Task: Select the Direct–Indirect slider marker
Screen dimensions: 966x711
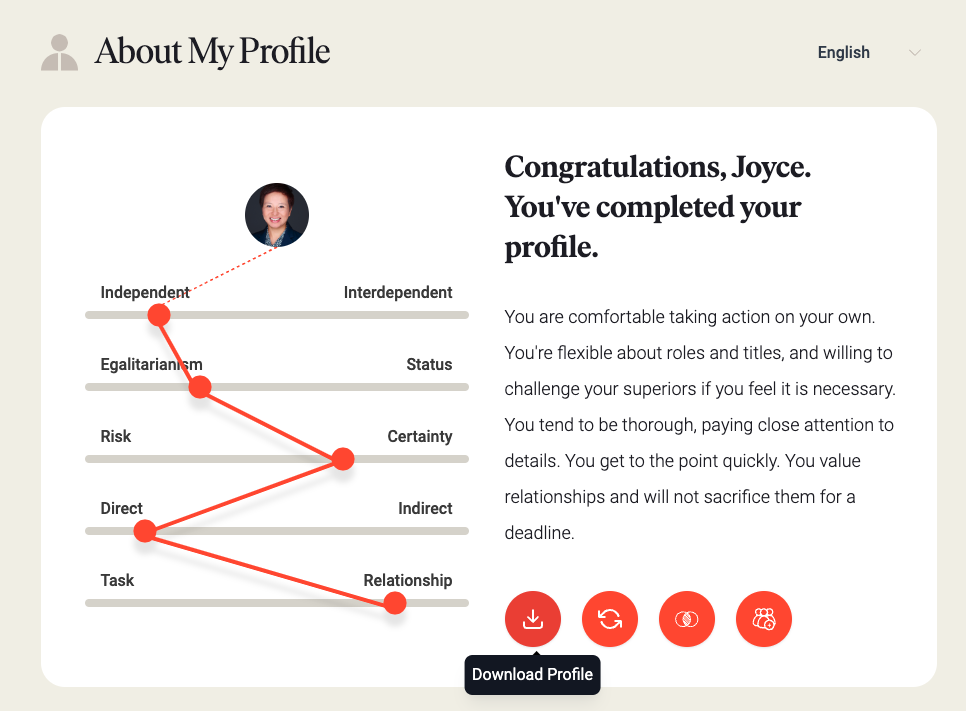Action: pos(145,530)
